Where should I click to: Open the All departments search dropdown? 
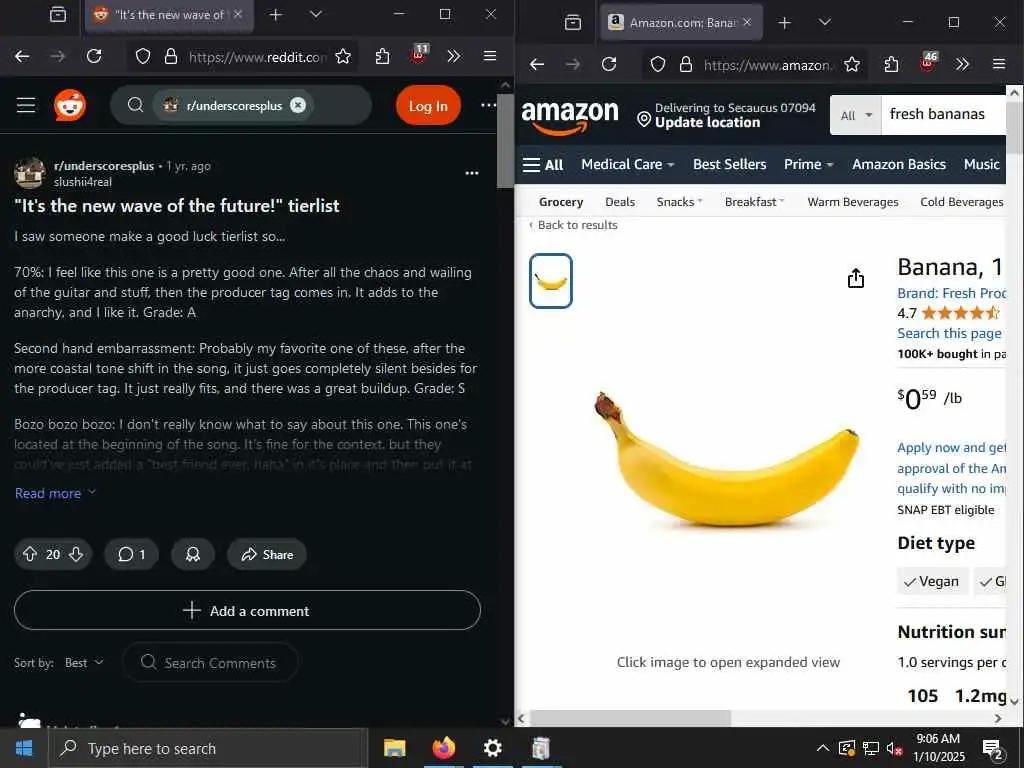point(856,116)
